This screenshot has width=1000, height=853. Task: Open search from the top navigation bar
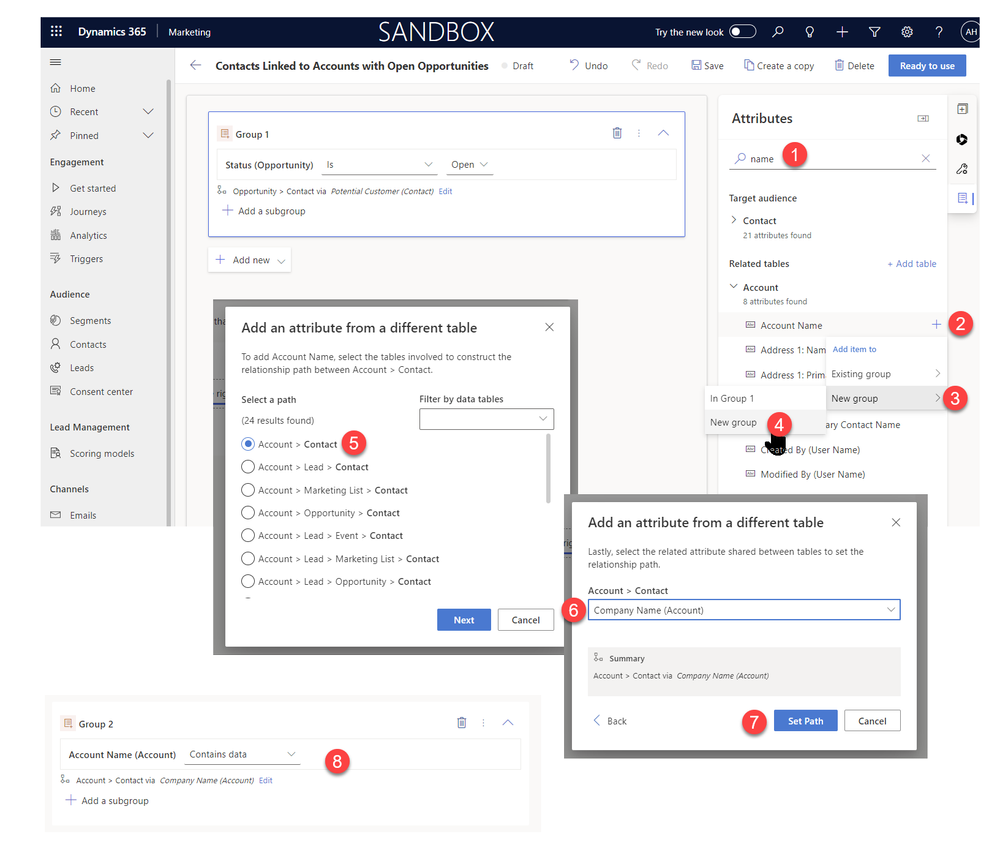coord(778,31)
